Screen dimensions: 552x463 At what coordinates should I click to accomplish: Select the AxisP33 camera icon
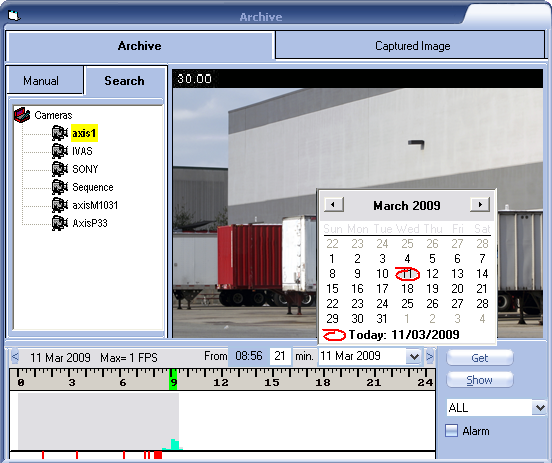click(60, 223)
